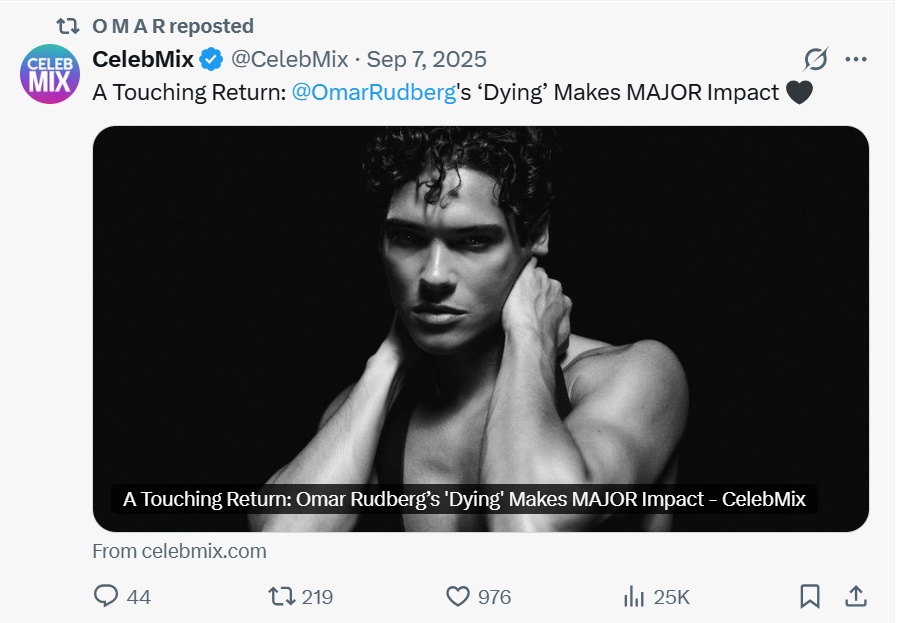This screenshot has height=623, width=898.
Task: Click the CelebMix display name
Action: point(143,59)
